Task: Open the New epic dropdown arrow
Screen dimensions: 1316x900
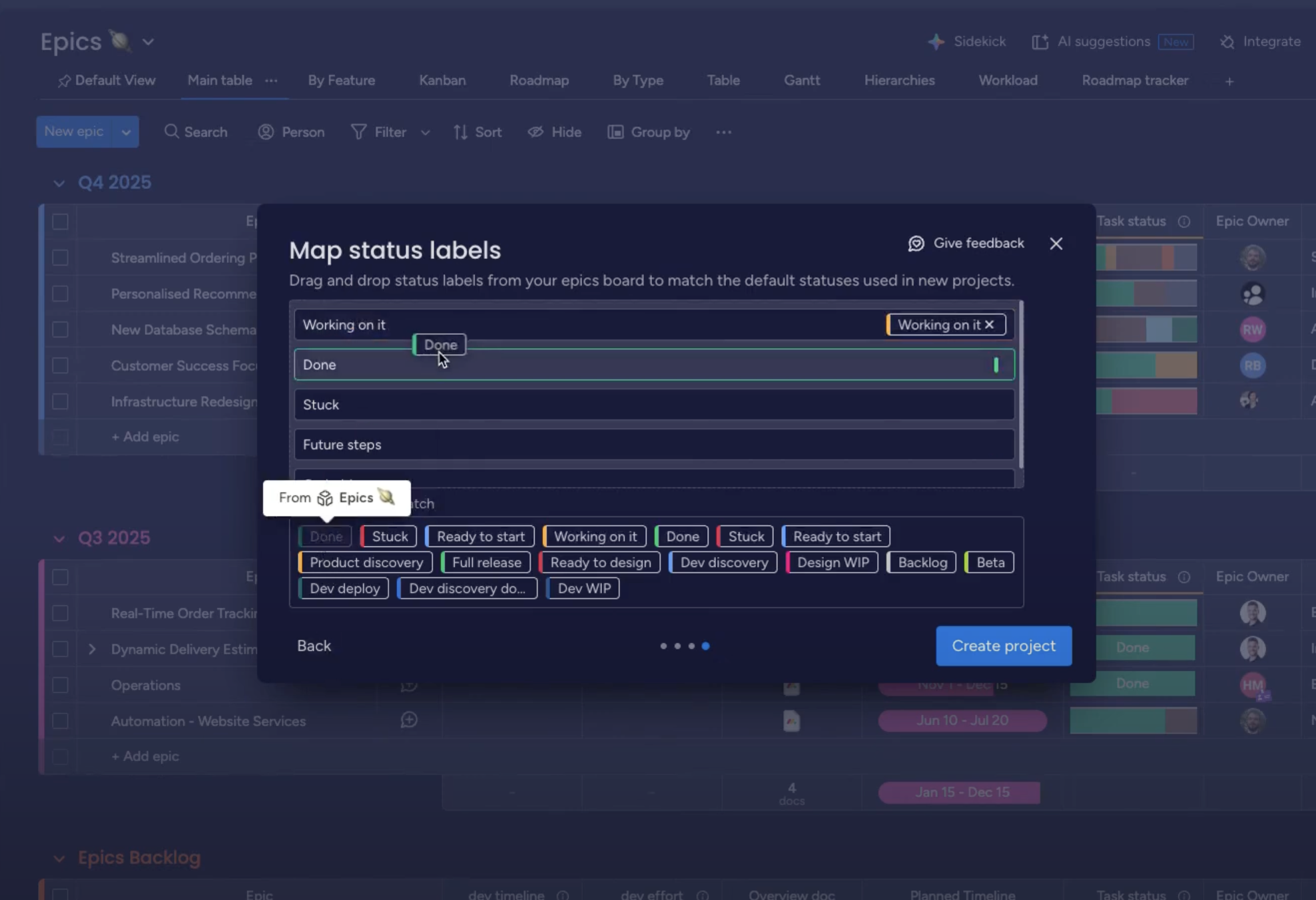Action: [126, 132]
